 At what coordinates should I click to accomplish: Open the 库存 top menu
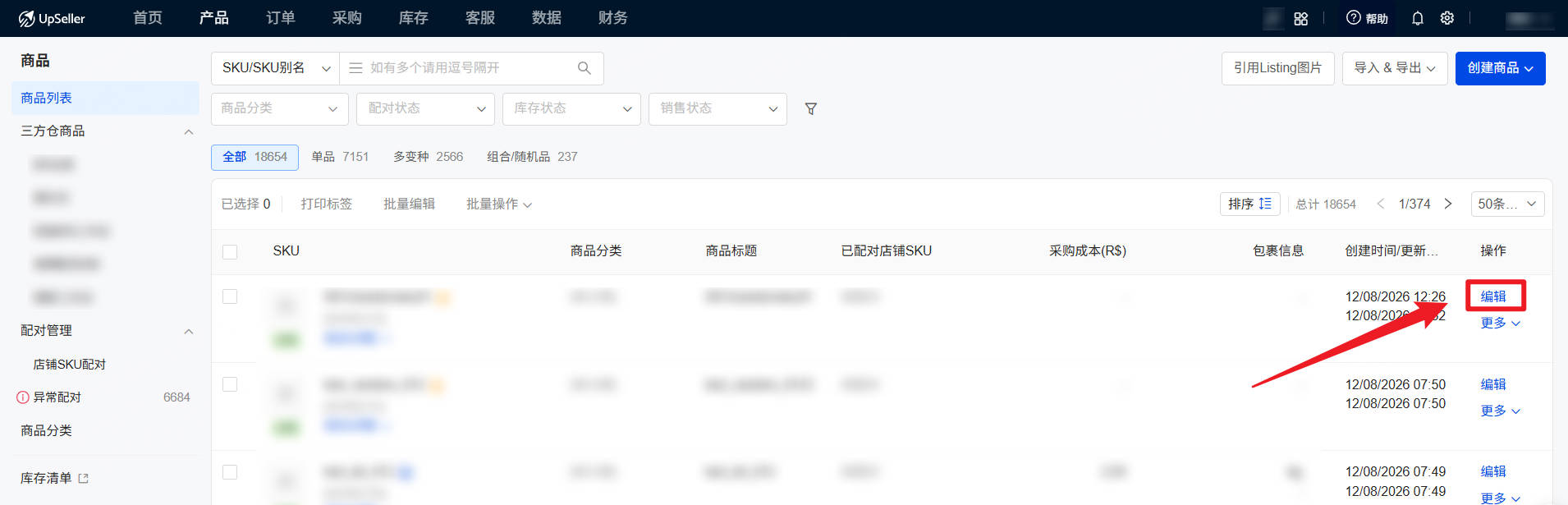[x=414, y=18]
